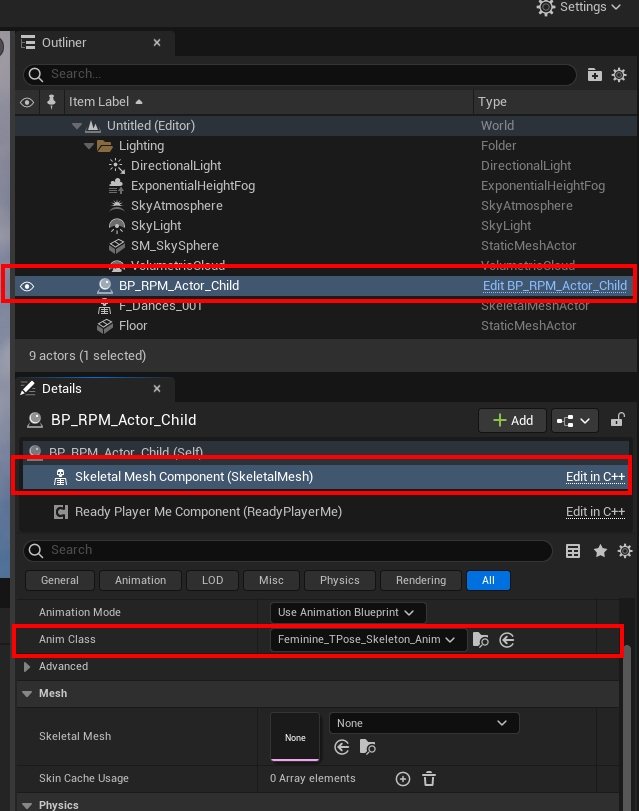Use selected asset for Skeletal Mesh
This screenshot has width=639, height=811.
[341, 747]
